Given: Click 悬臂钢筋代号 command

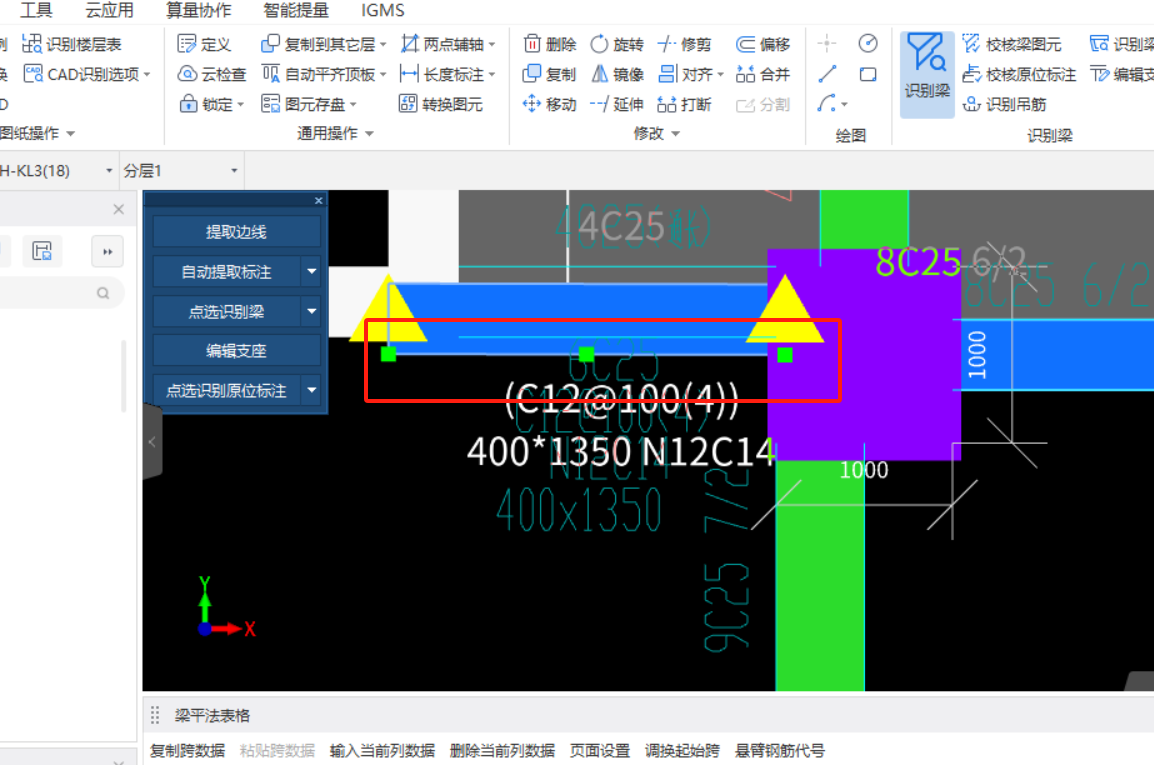Looking at the screenshot, I should 779,750.
